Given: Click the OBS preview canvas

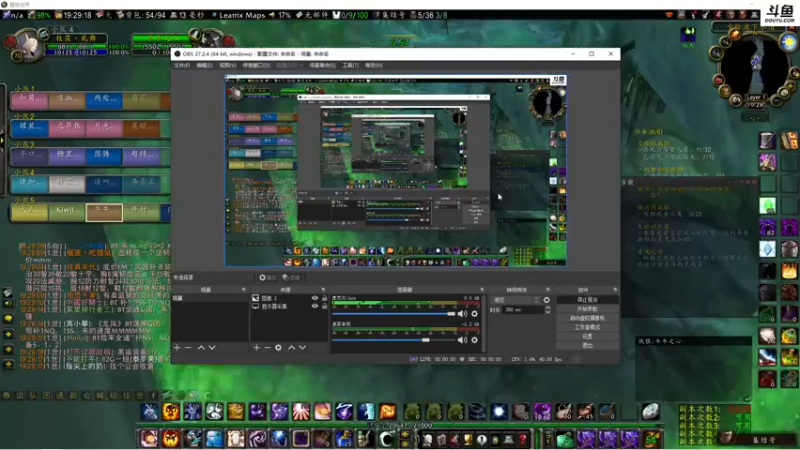Looking at the screenshot, I should tap(395, 171).
